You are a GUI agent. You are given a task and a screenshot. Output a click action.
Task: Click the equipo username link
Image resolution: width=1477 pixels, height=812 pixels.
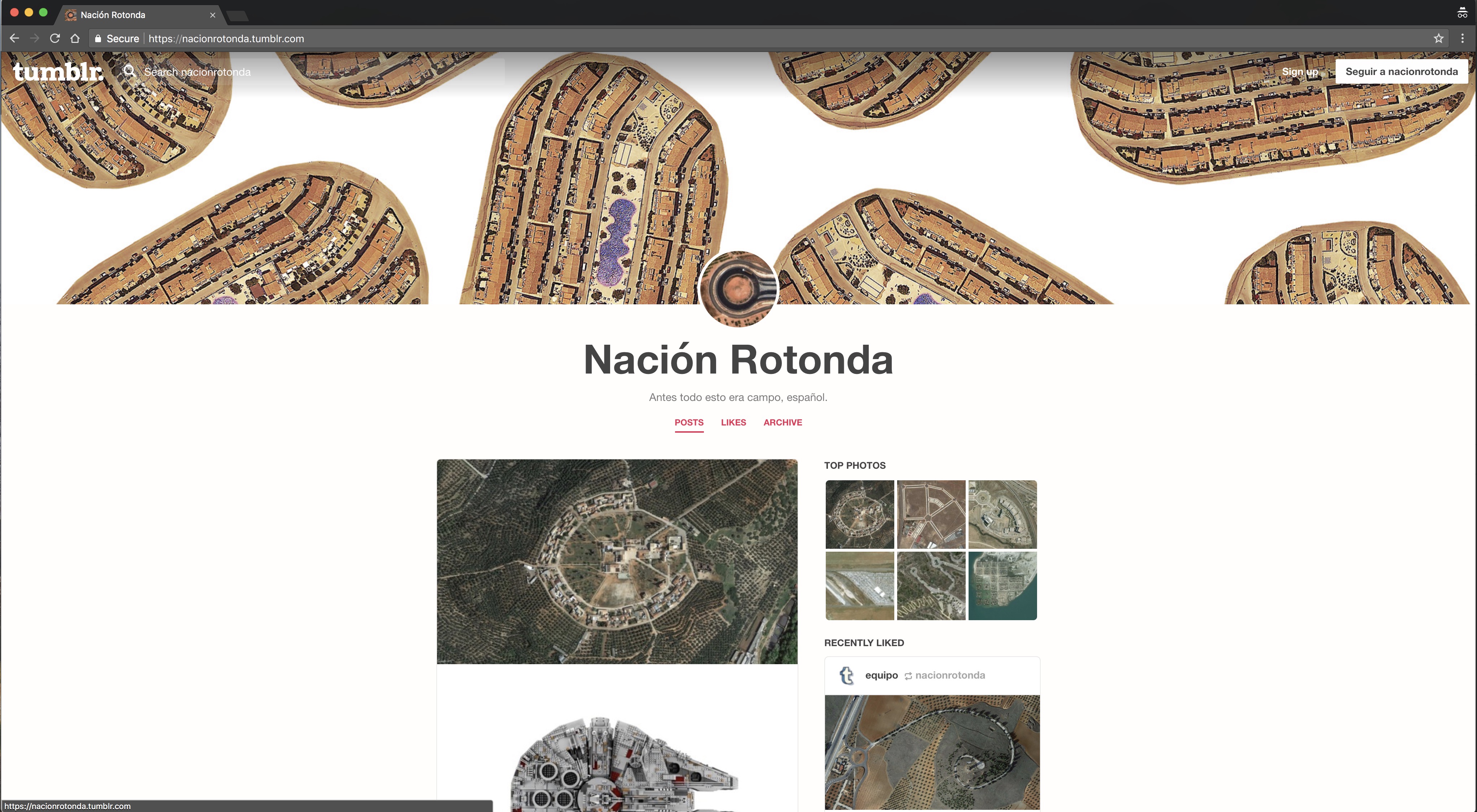pos(881,675)
